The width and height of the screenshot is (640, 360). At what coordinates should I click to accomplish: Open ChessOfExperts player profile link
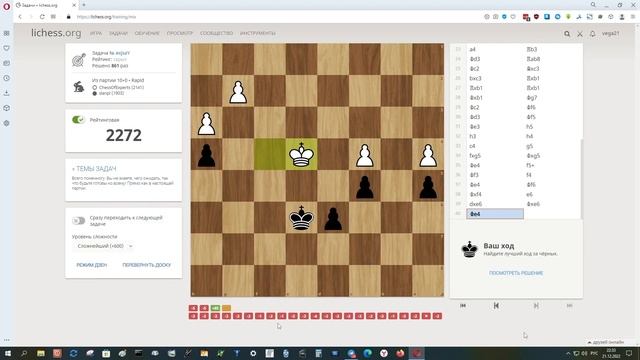pyautogui.click(x=121, y=87)
